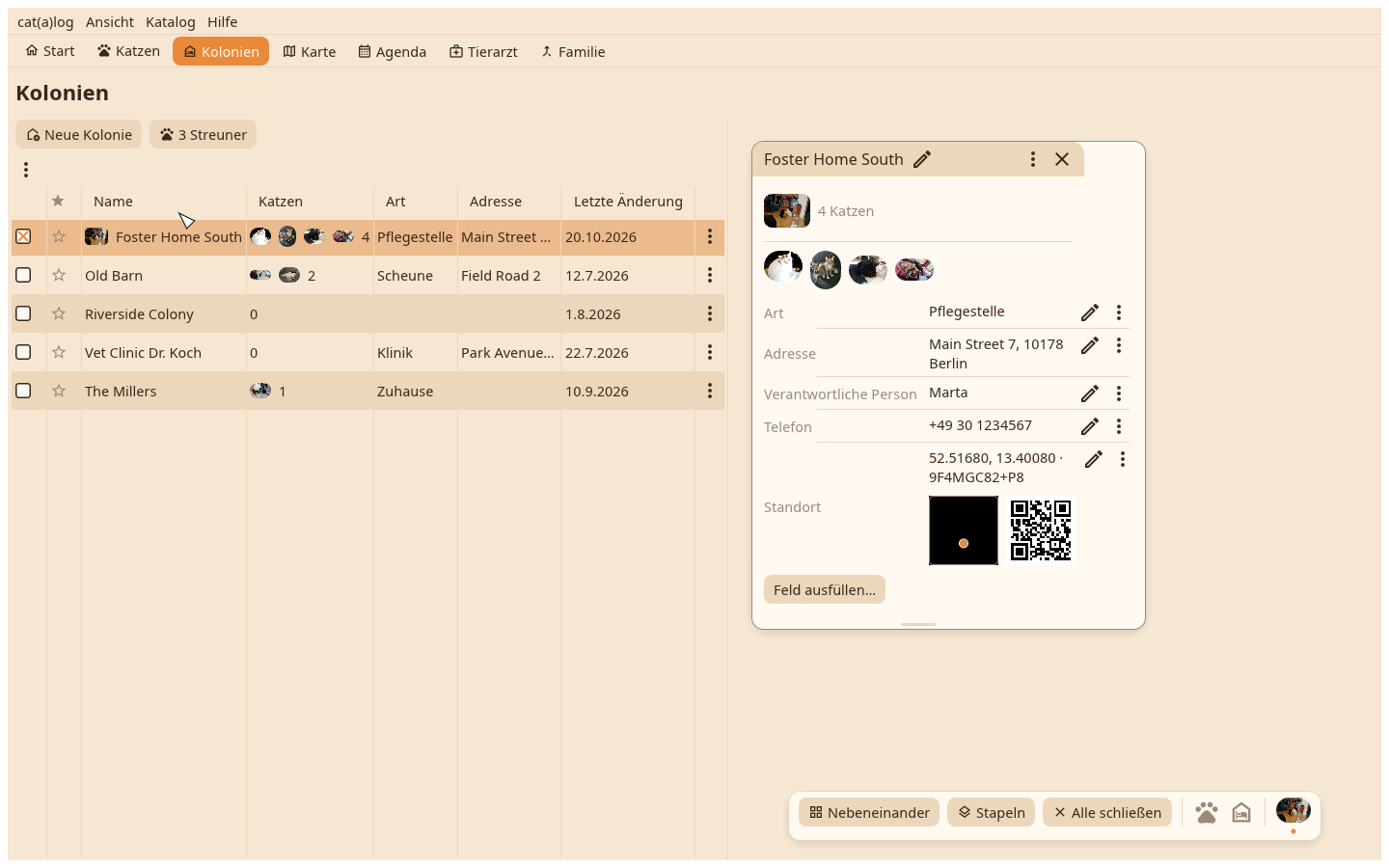Switch to the Karte tab
Viewport: 1389px width, 868px height.
(x=310, y=51)
